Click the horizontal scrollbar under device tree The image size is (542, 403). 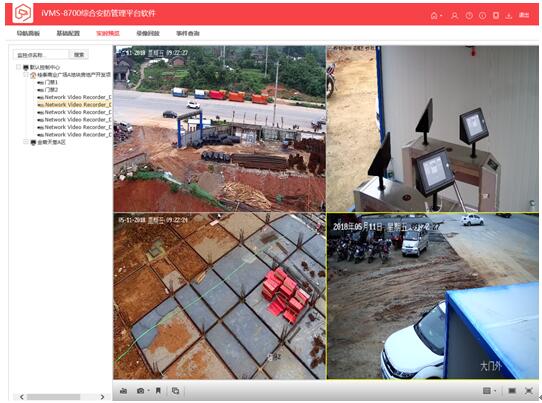coord(54,397)
